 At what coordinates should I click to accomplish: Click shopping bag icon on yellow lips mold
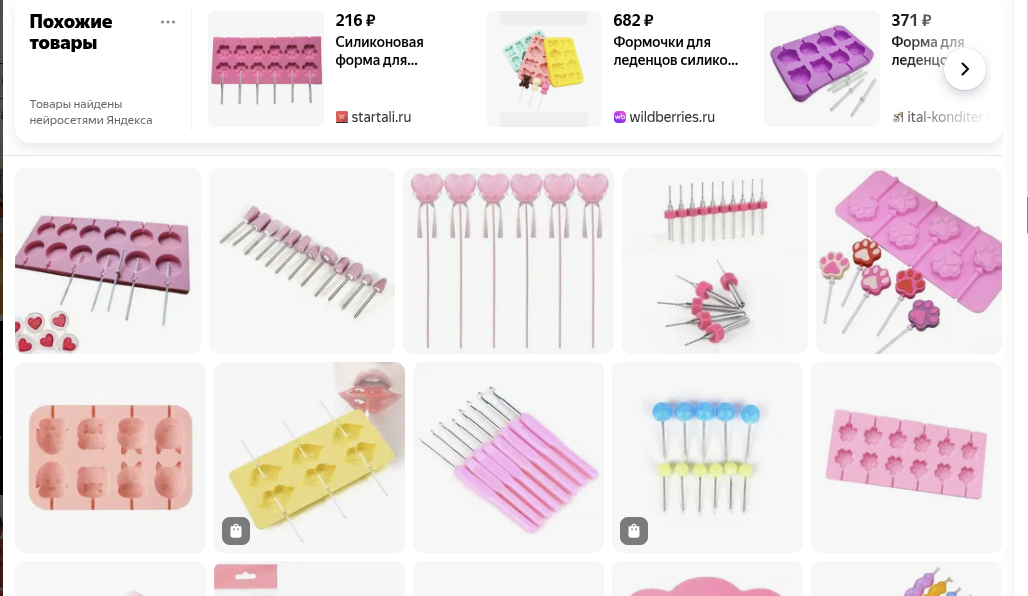236,530
